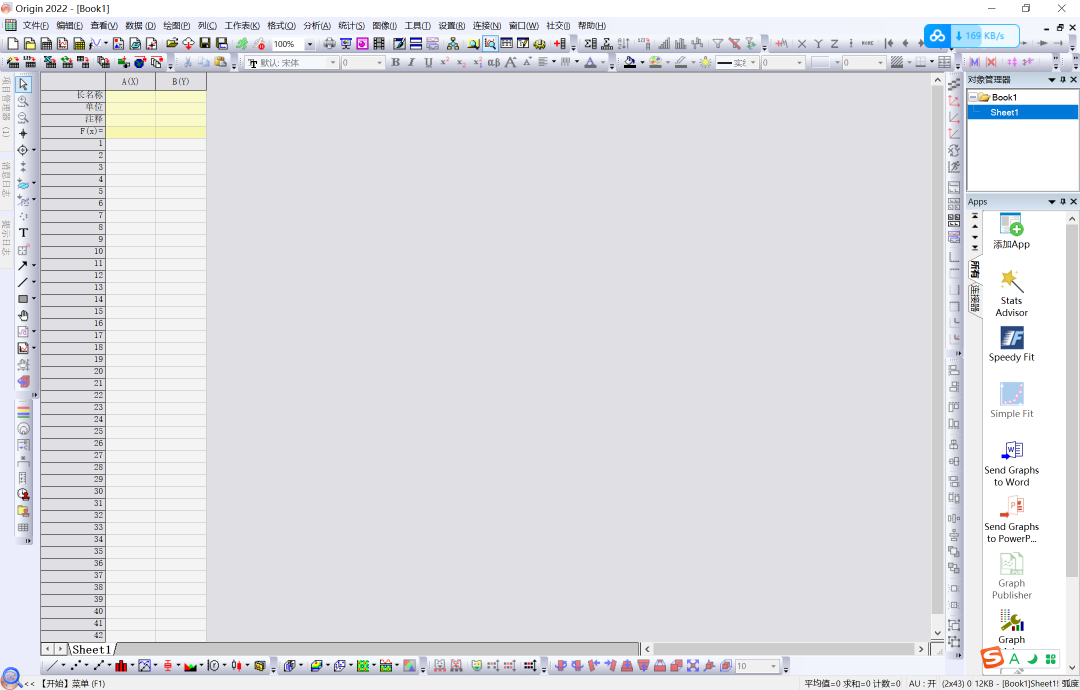
Task: Open the Simple Fit app
Action: coord(1011,401)
